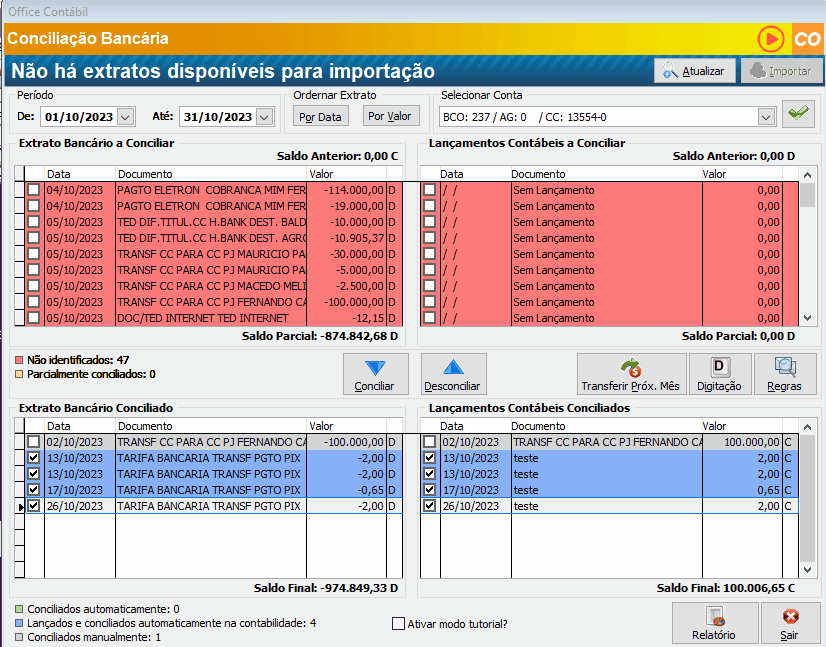Viewport: 826px width, 647px height.
Task: Sort statement with Por Data
Action: tap(321, 116)
